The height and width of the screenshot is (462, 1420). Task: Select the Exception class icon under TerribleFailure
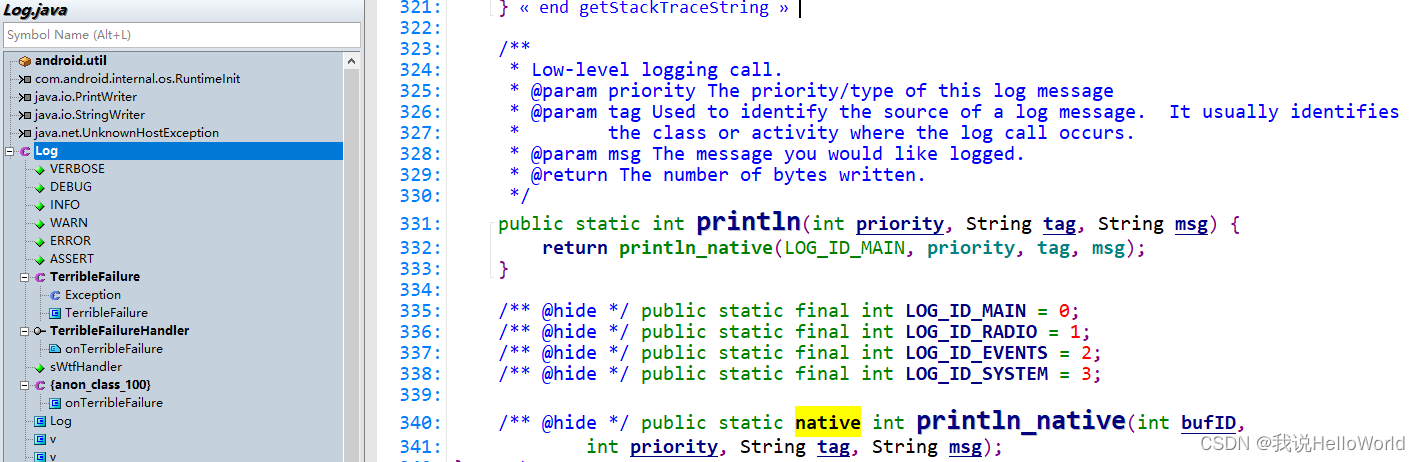point(55,295)
